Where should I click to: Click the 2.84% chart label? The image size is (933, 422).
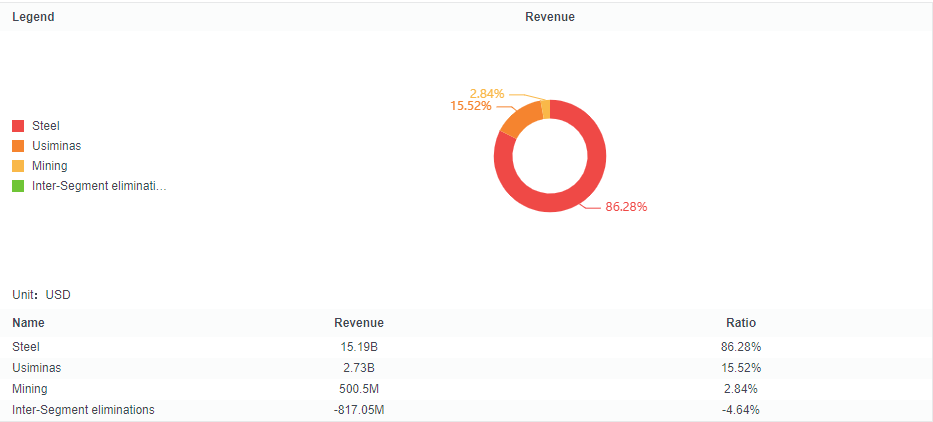(487, 93)
